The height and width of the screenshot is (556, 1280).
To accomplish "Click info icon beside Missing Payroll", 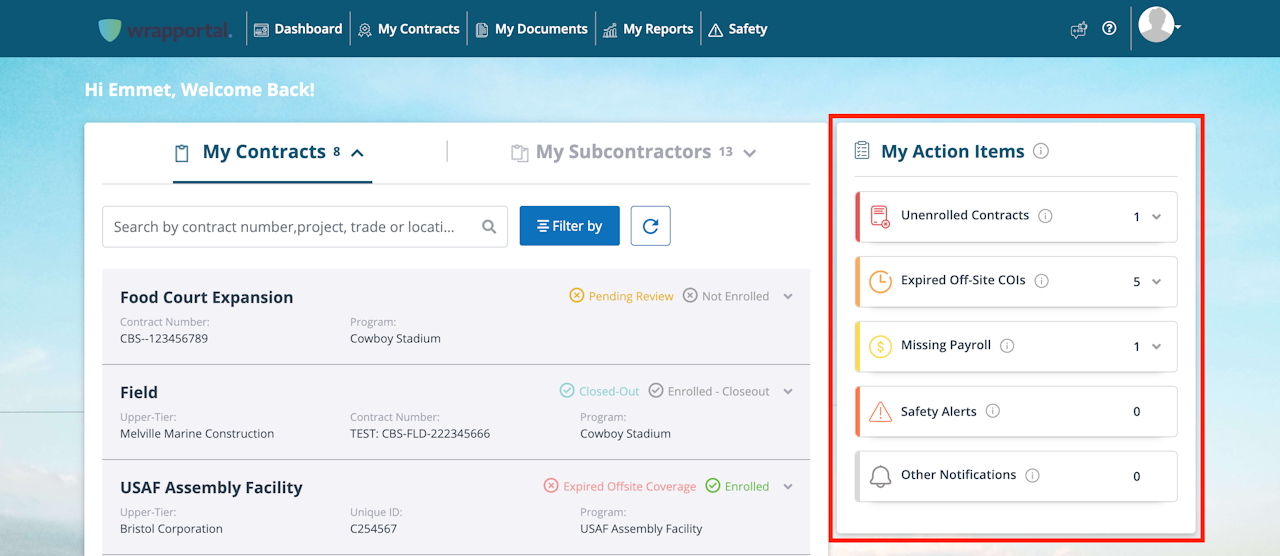I will point(1007,346).
